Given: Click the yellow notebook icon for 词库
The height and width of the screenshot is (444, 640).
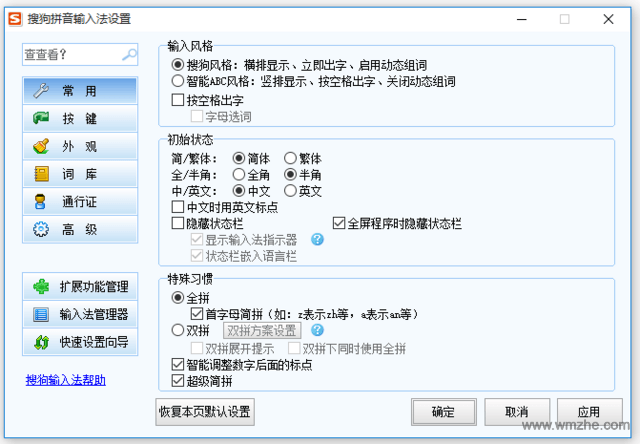Looking at the screenshot, I should coord(41,174).
